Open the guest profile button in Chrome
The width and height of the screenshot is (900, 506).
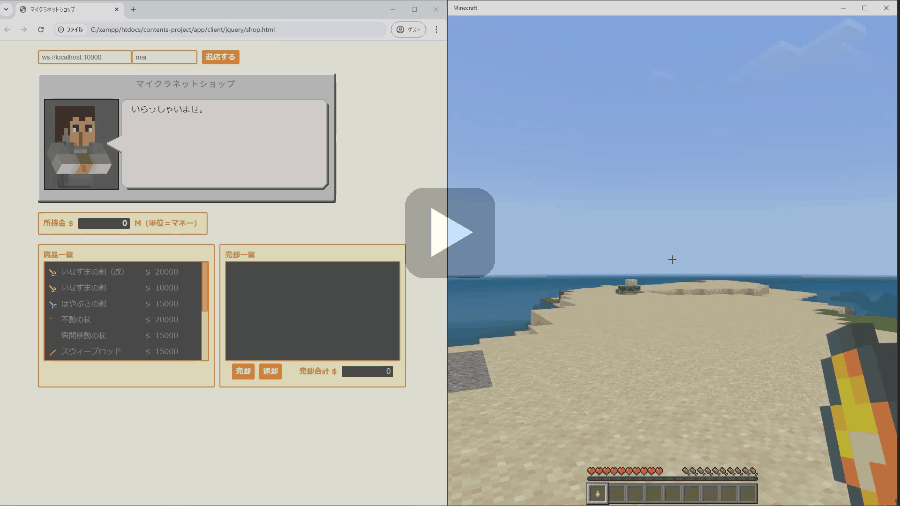(408, 29)
